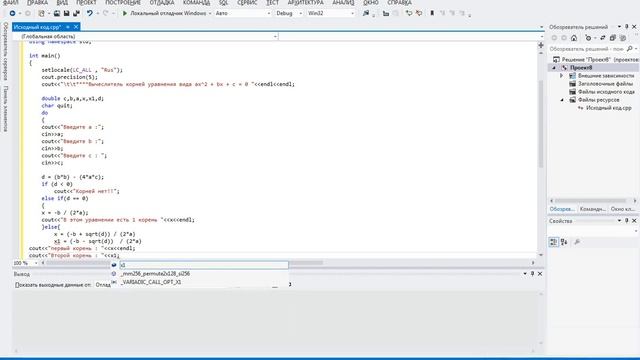The width and height of the screenshot is (640, 360).
Task: Click the open file toolbar icon
Action: pyautogui.click(x=57, y=13)
